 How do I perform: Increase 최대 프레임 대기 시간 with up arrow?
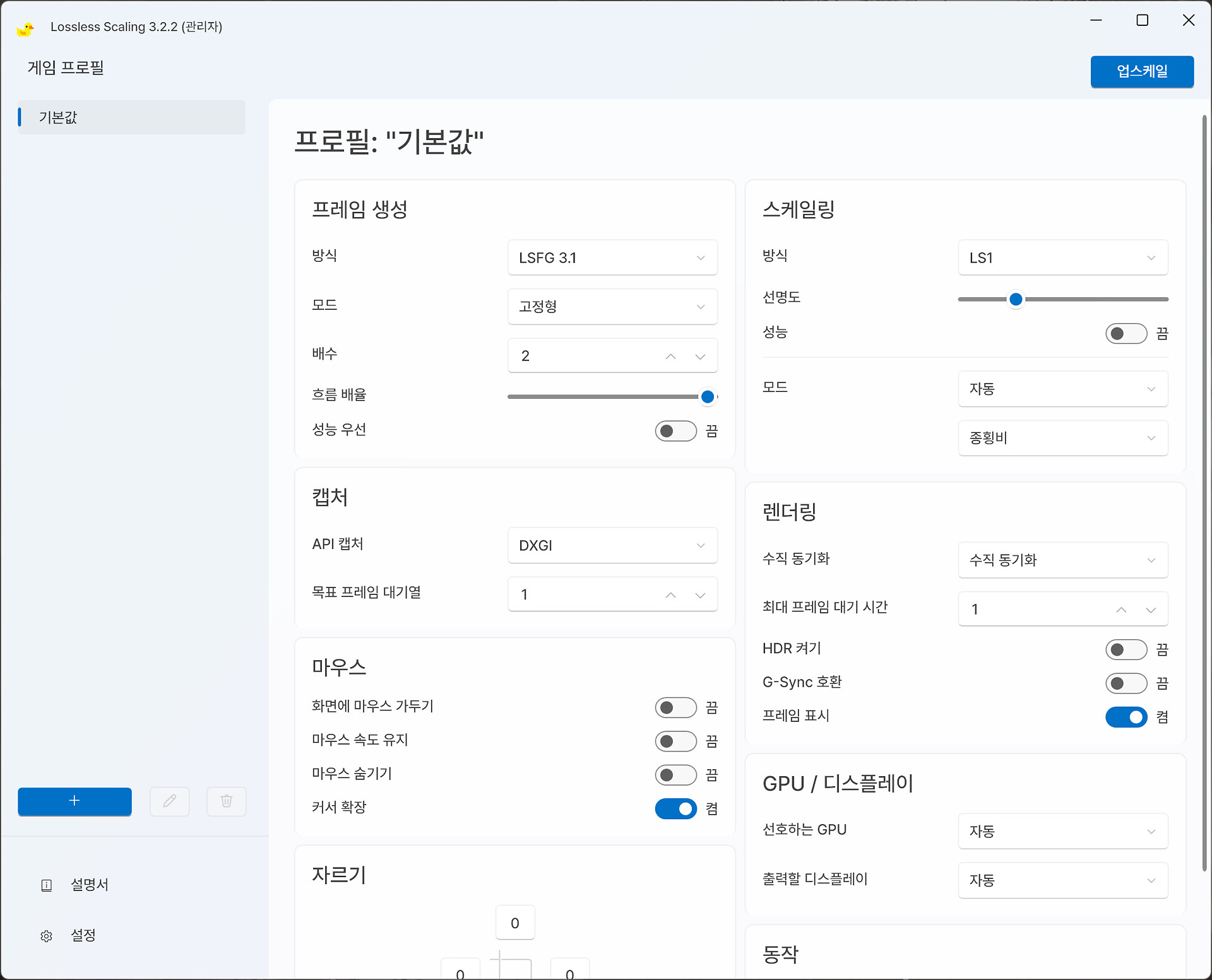click(x=1121, y=610)
